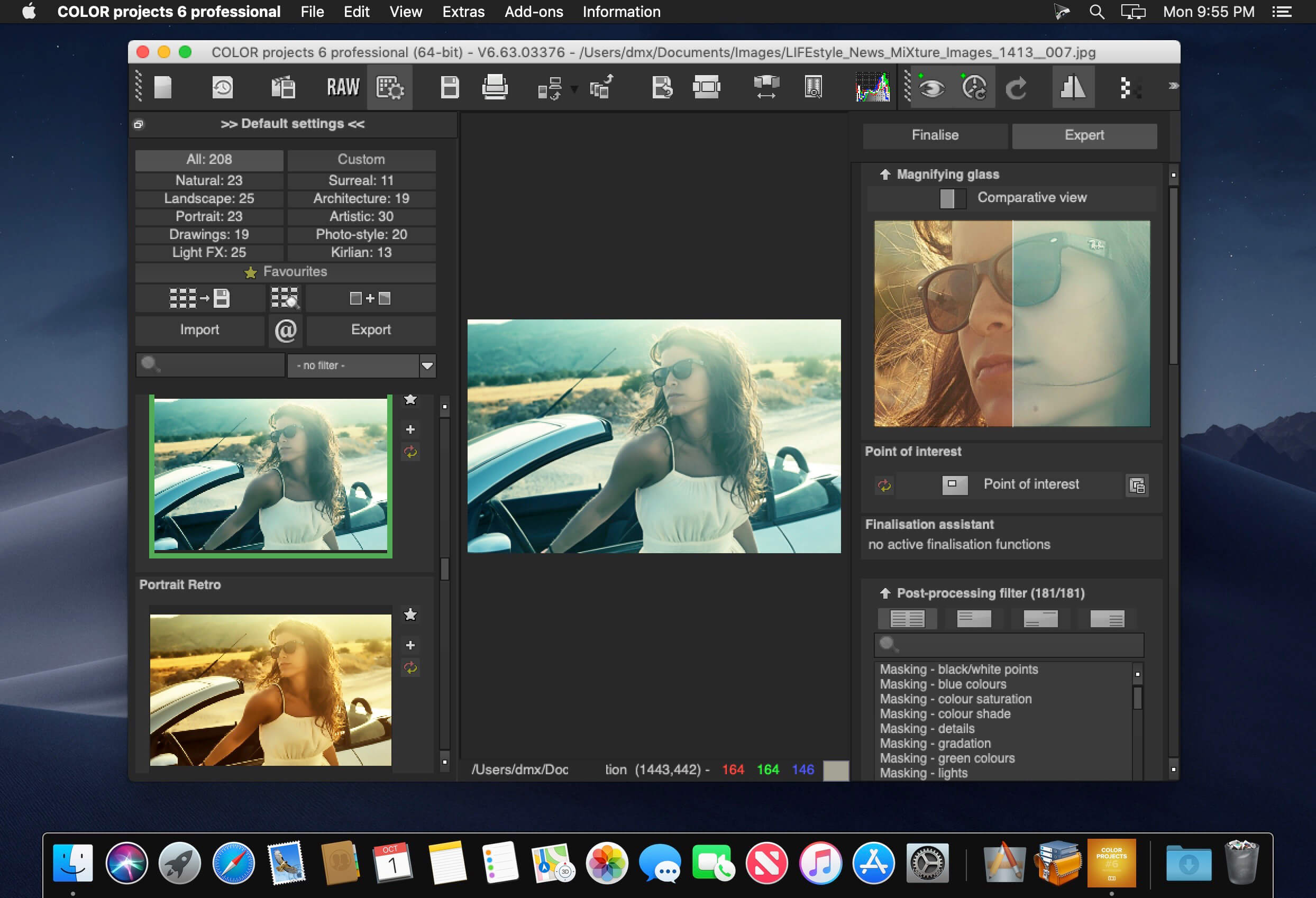The image size is (1316, 898).
Task: Click the preset search field
Action: [210, 365]
